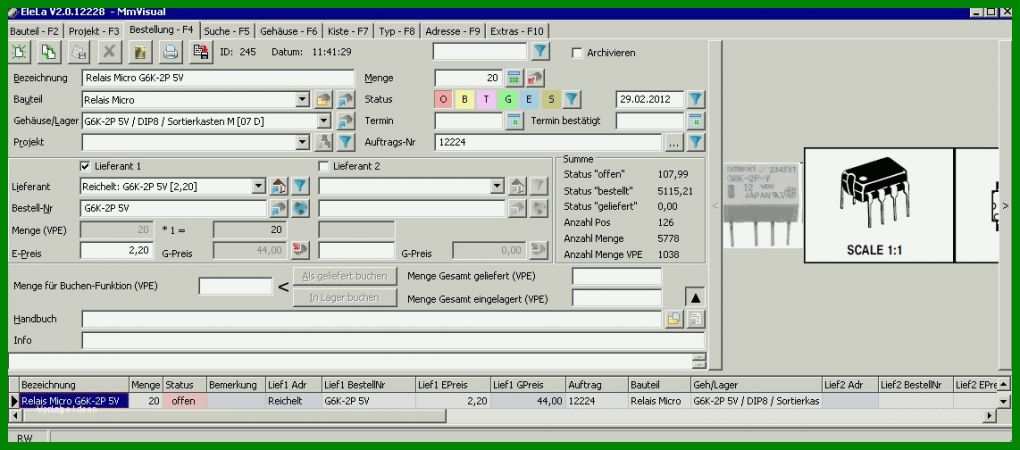Select table row Relais Micro G6K-2P 5V
This screenshot has height=450, width=1020.
(507, 401)
